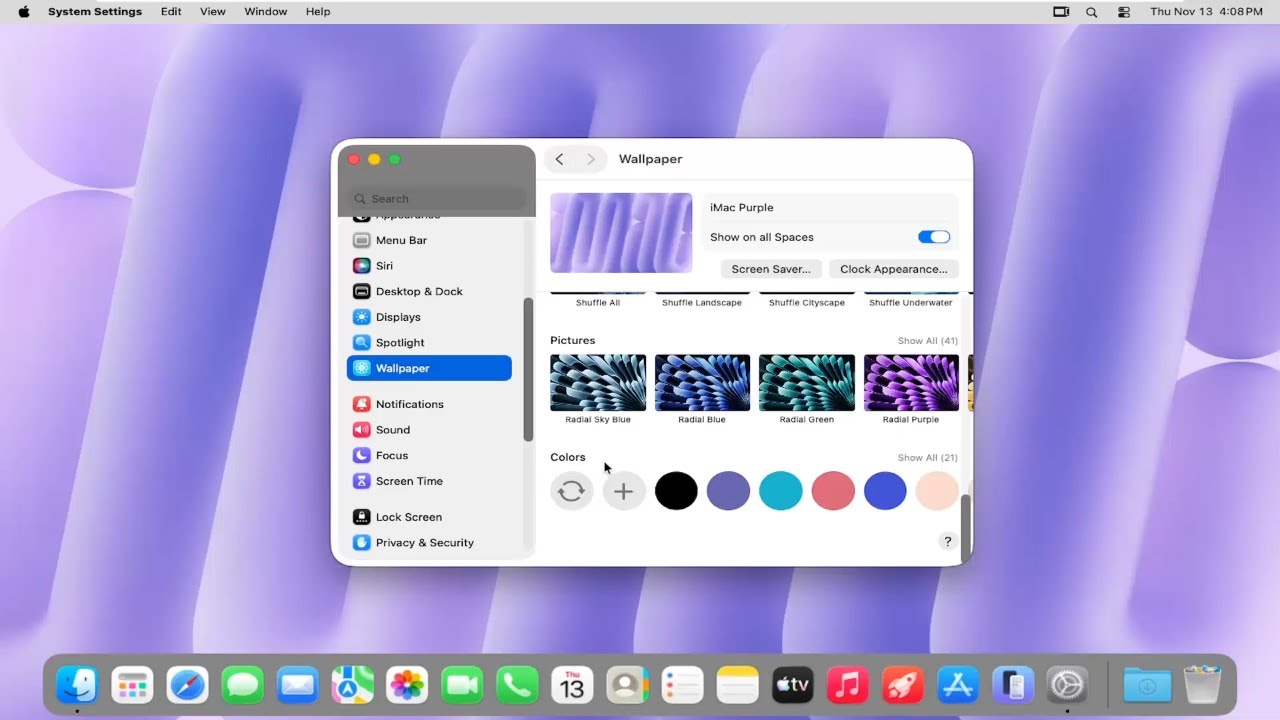Select Radial Purple wallpaper thumbnail
1280x720 pixels.
(x=911, y=383)
